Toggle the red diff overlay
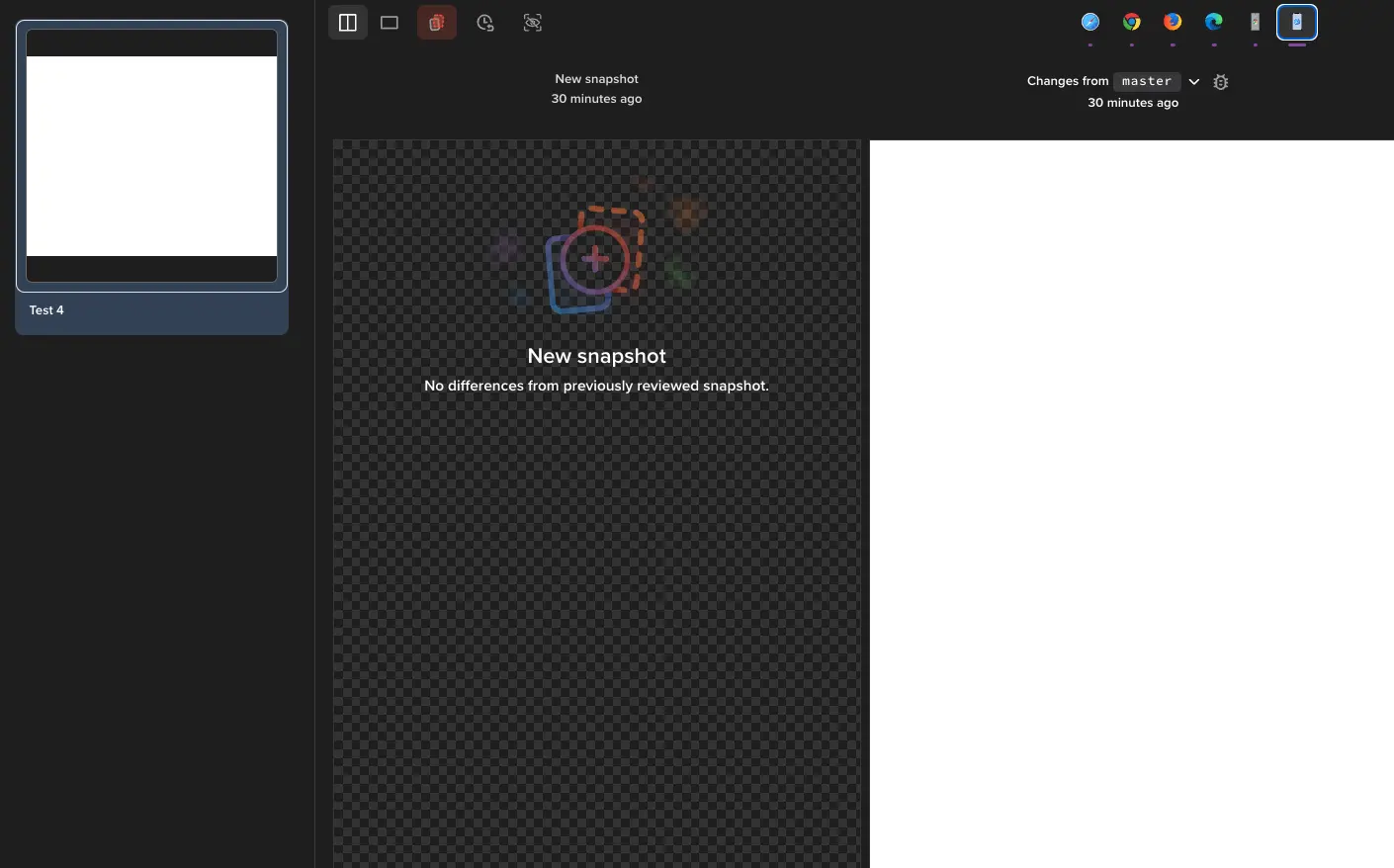 tap(437, 23)
